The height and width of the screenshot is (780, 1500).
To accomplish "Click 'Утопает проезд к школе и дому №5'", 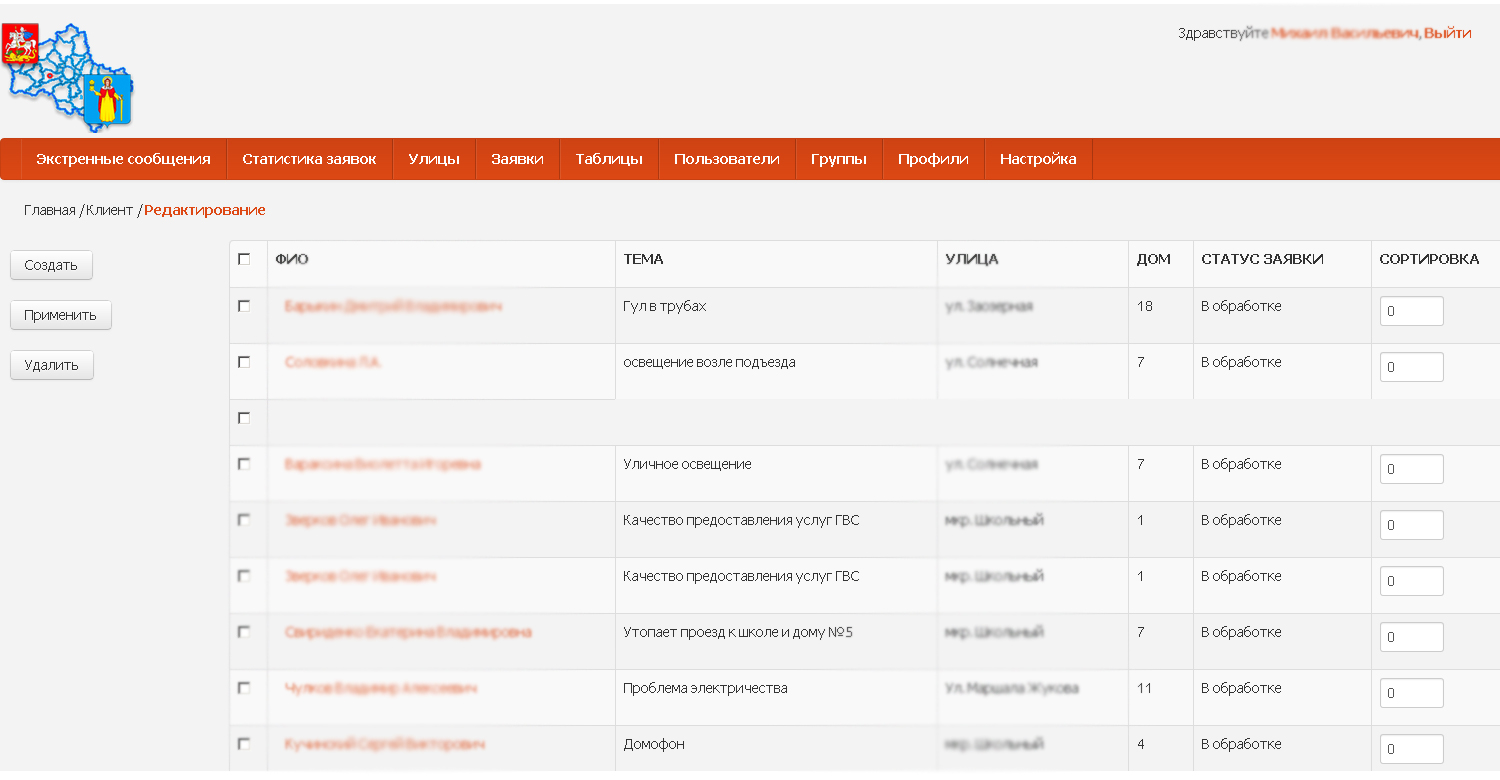I will click(x=738, y=632).
